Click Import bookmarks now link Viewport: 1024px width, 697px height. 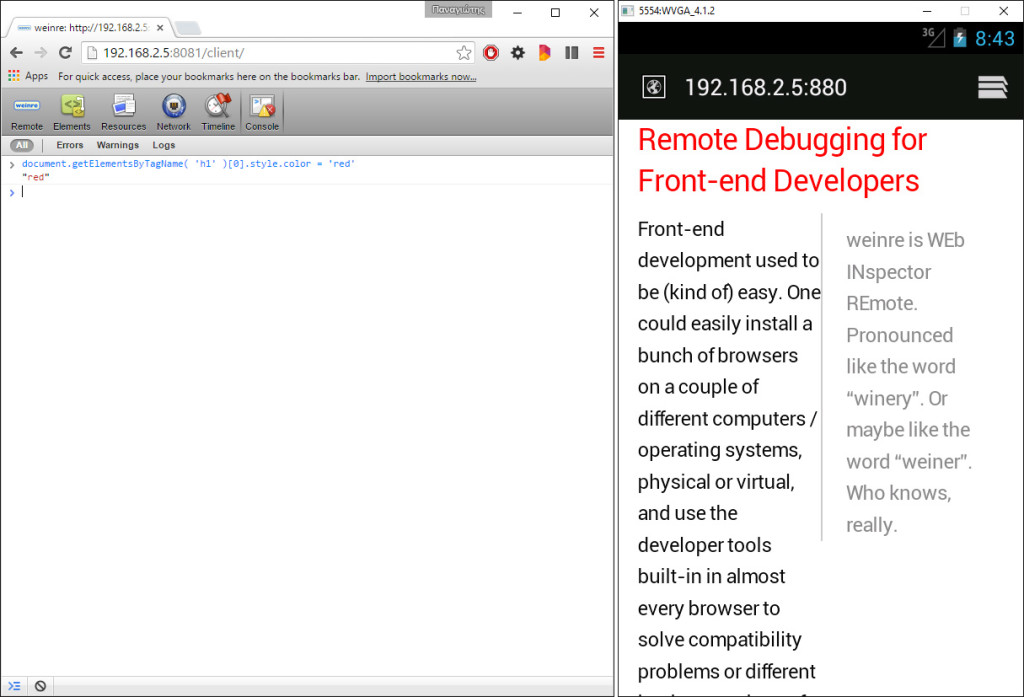tap(421, 76)
